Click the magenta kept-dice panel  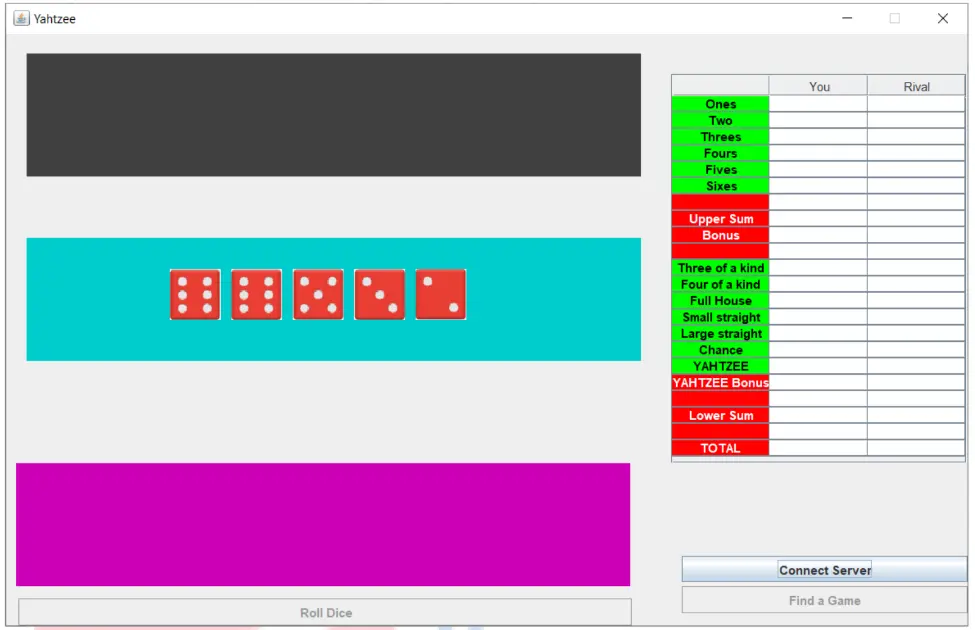coord(323,524)
